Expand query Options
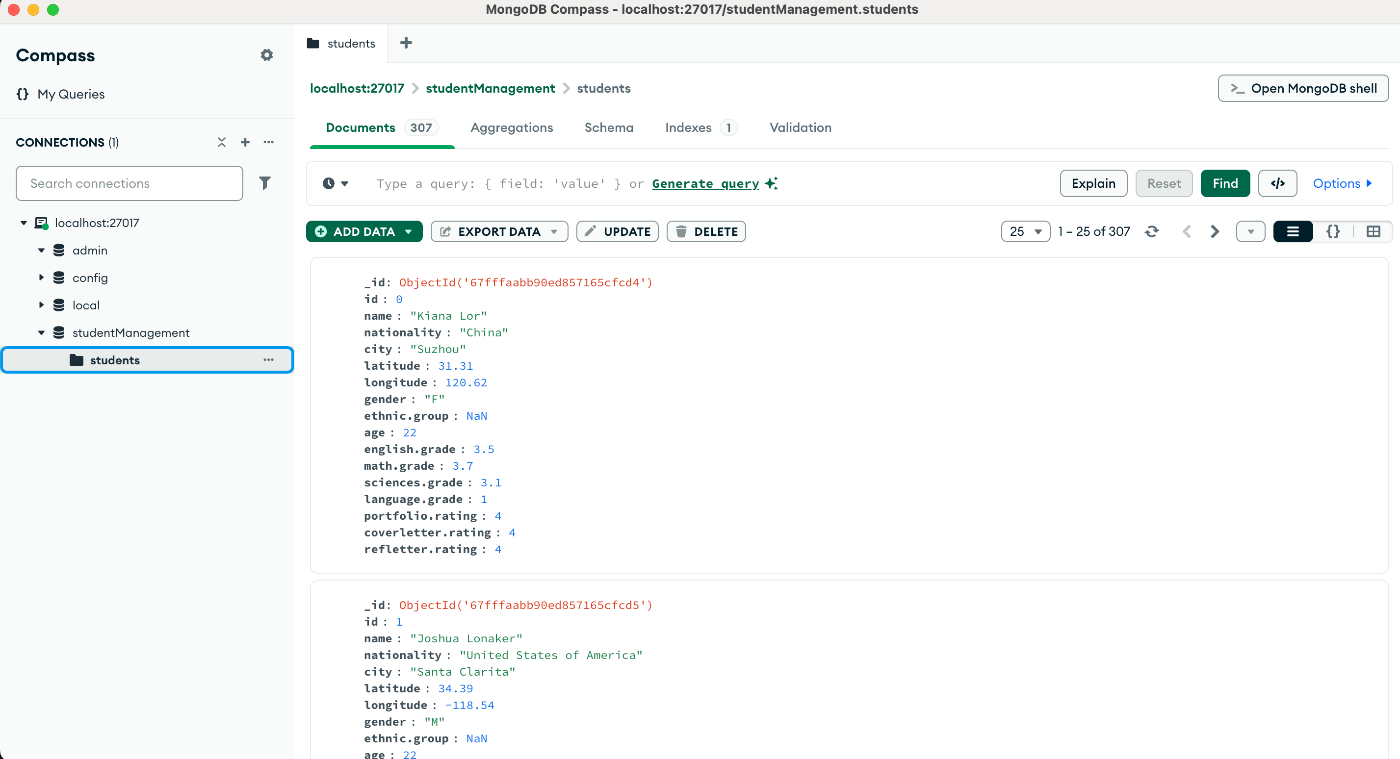Image resolution: width=1400 pixels, height=759 pixels. coord(1343,183)
